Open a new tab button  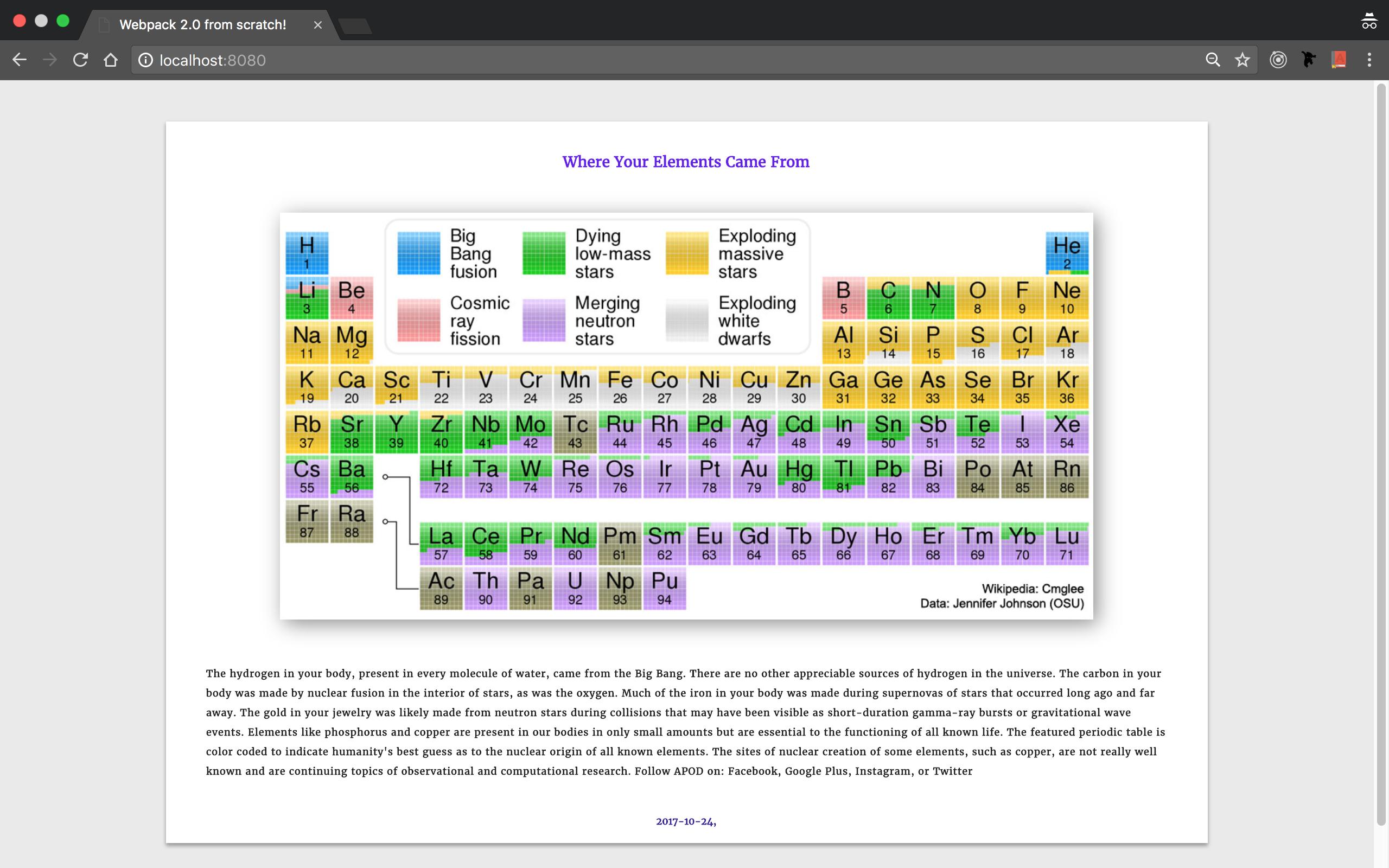[x=355, y=26]
